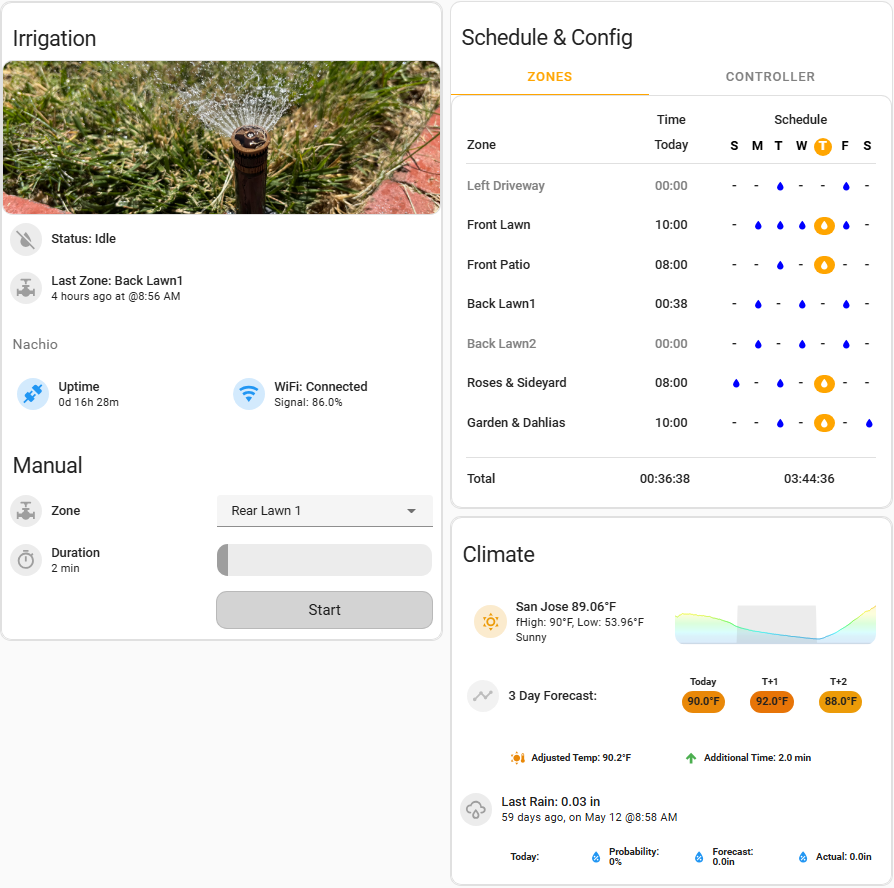Adjust the Duration slider bar
894x888 pixels.
point(324,560)
